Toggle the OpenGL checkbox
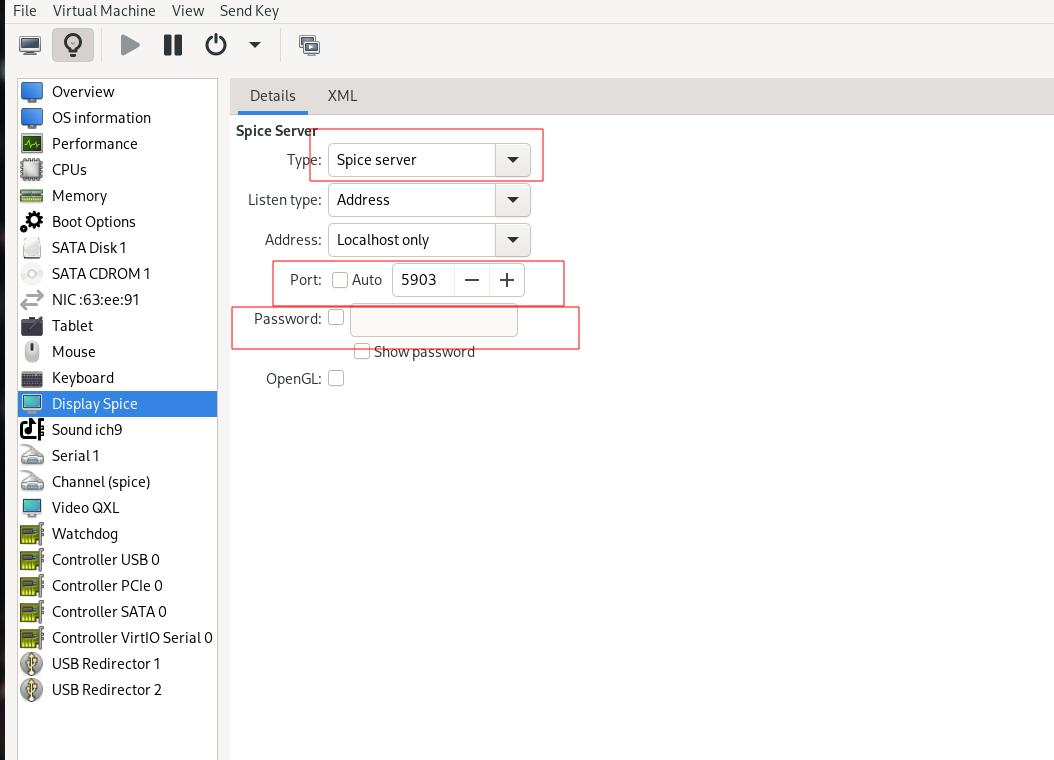The image size is (1054, 760). [x=336, y=378]
